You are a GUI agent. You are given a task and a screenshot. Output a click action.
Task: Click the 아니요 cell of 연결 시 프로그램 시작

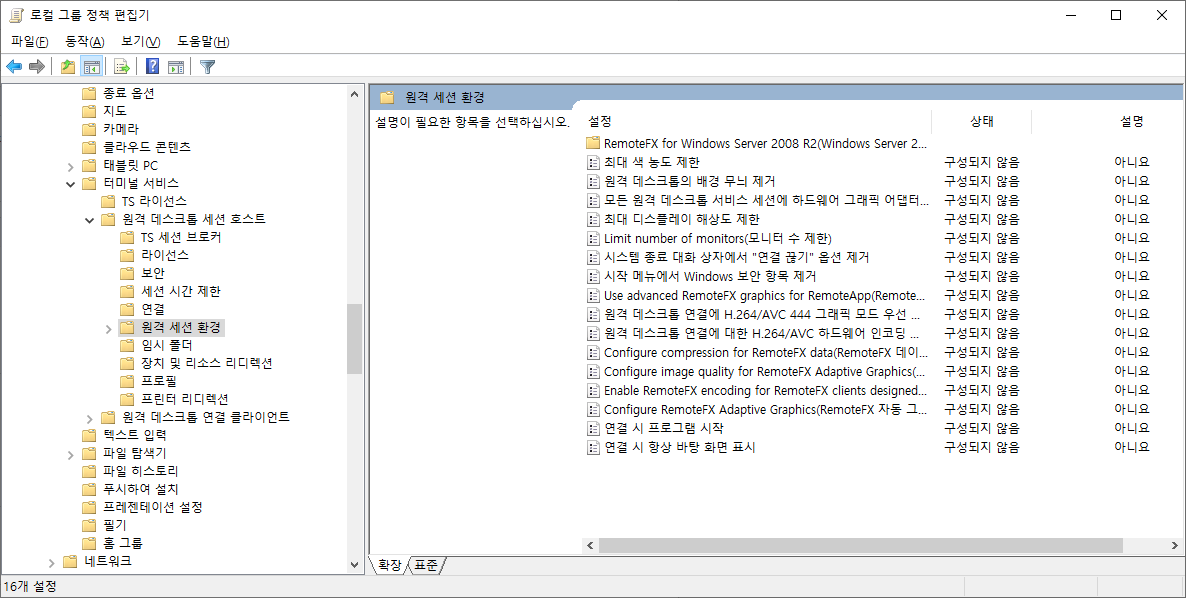pos(1132,428)
